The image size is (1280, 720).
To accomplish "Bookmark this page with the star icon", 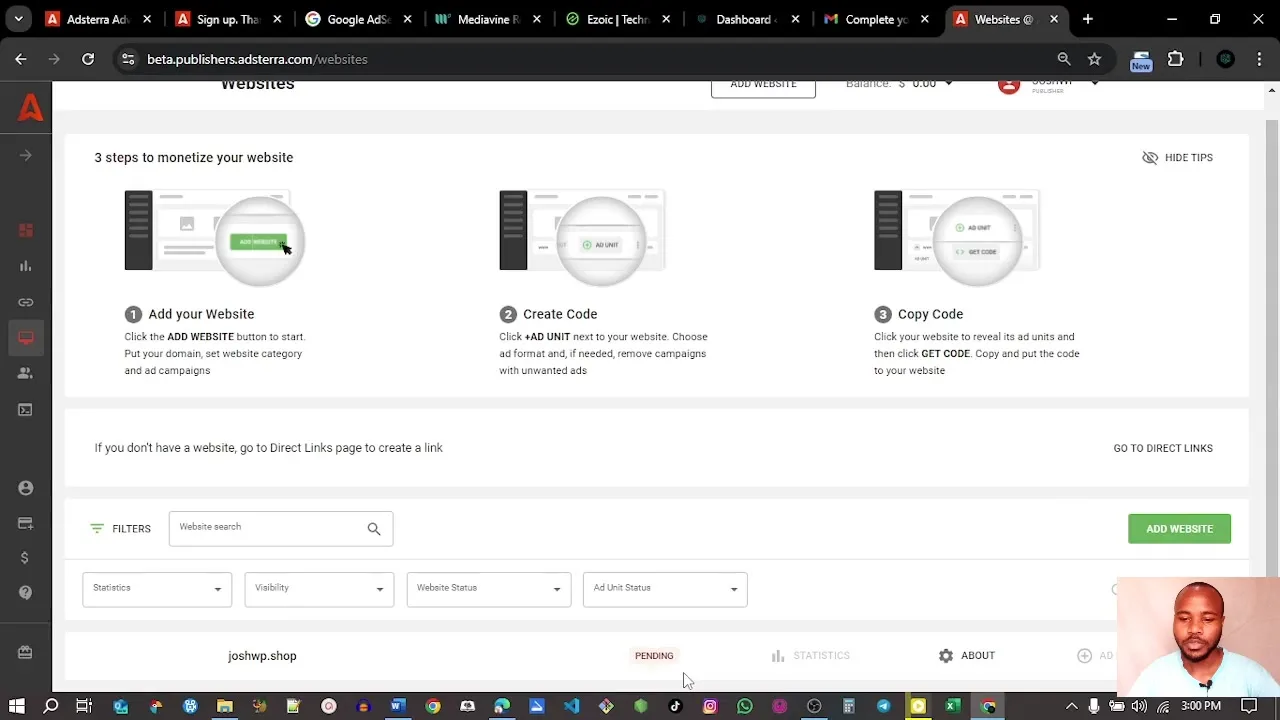I will [x=1095, y=59].
